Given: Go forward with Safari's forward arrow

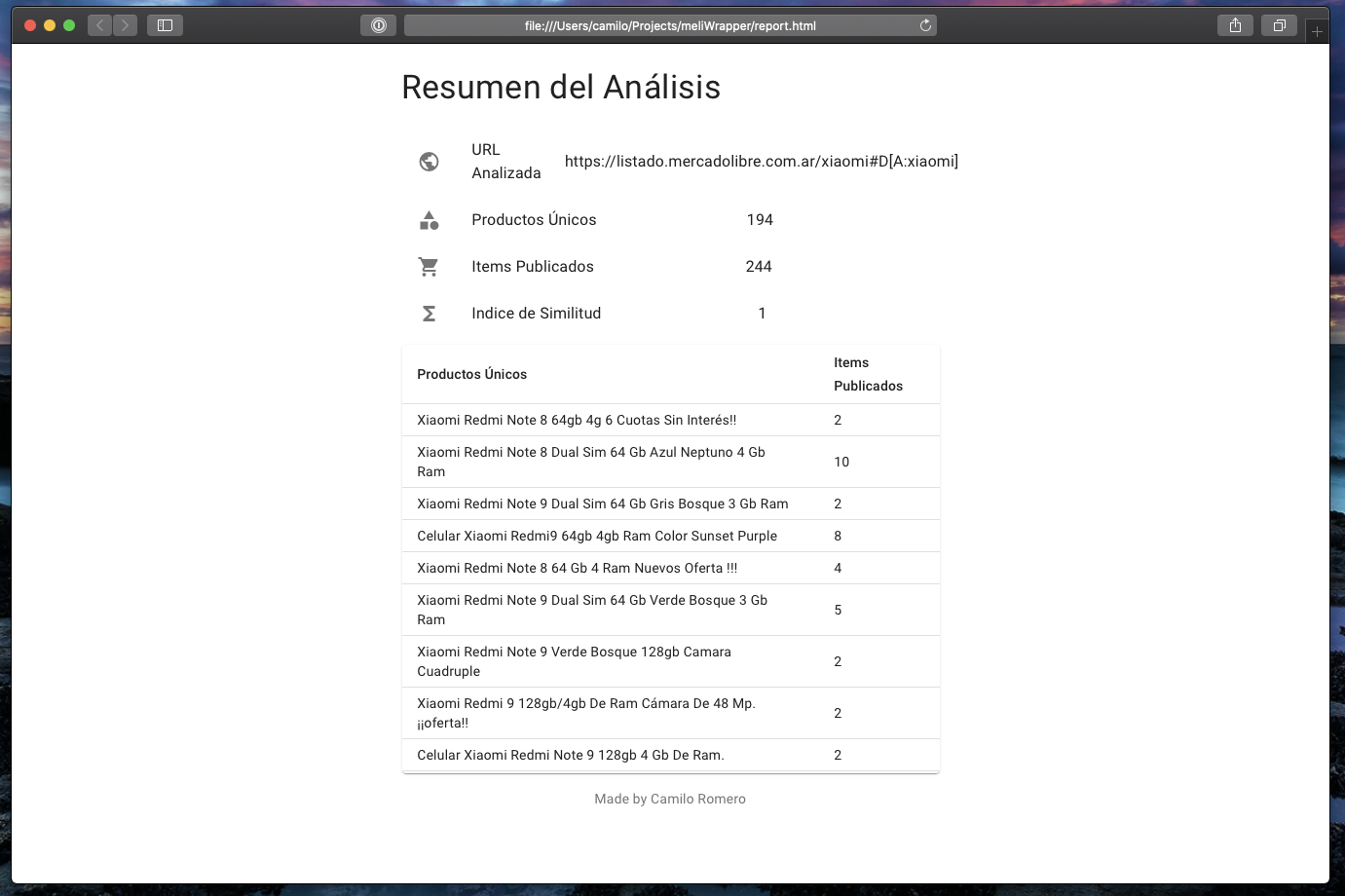Looking at the screenshot, I should (126, 25).
